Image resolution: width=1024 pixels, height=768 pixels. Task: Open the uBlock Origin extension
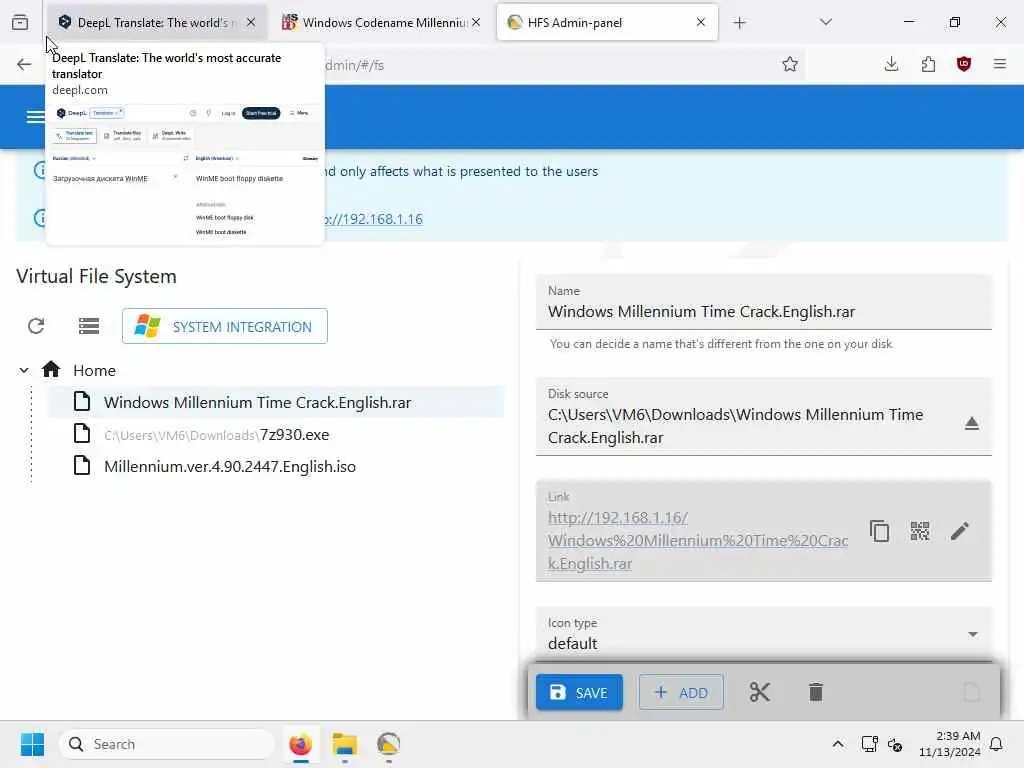coord(964,64)
